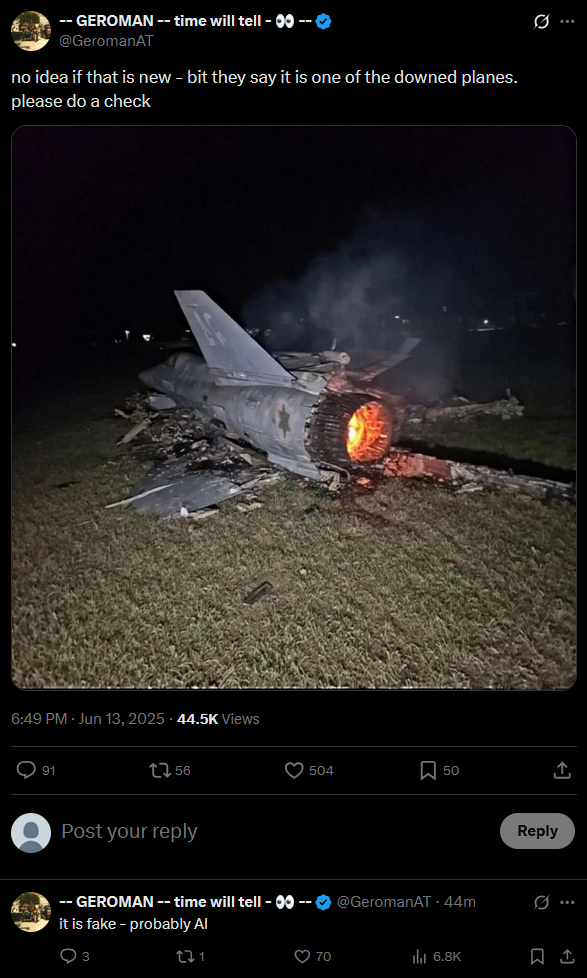Image resolution: width=587 pixels, height=978 pixels.
Task: Click the reply bubble showing 91 replies
Action: [x=36, y=770]
